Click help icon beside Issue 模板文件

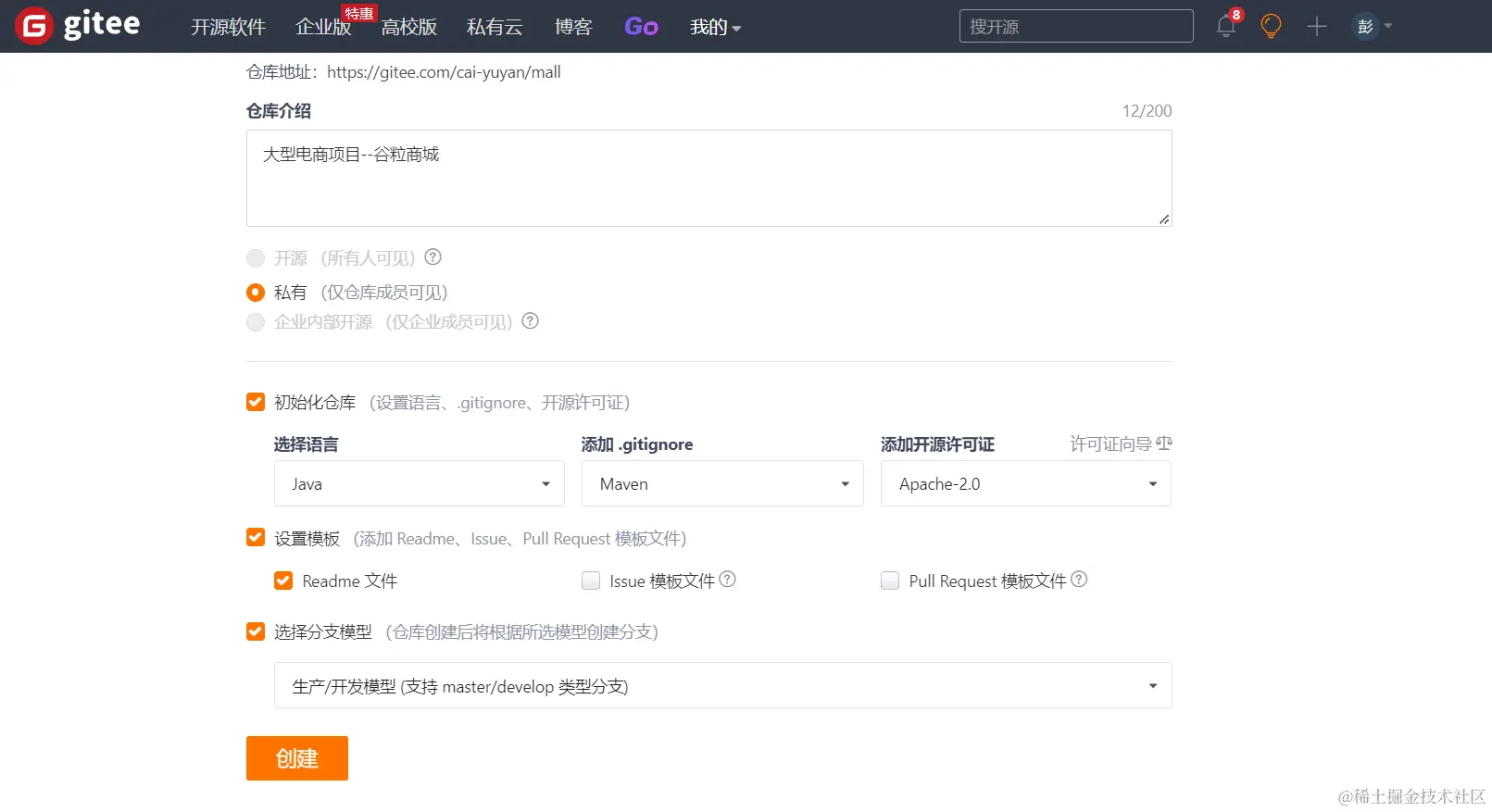[728, 580]
